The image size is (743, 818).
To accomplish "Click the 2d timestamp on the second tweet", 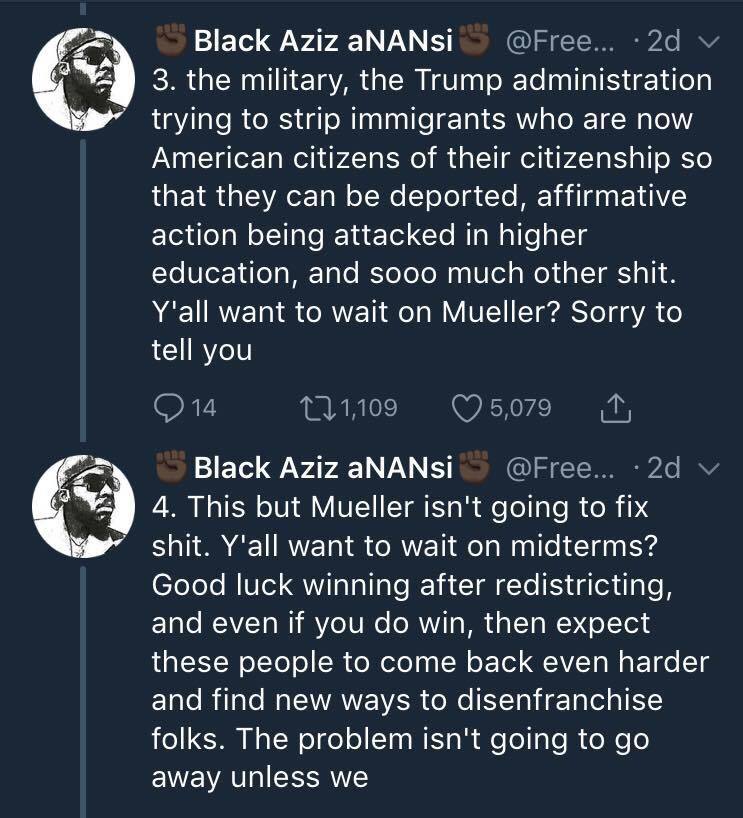I will pos(663,467).
